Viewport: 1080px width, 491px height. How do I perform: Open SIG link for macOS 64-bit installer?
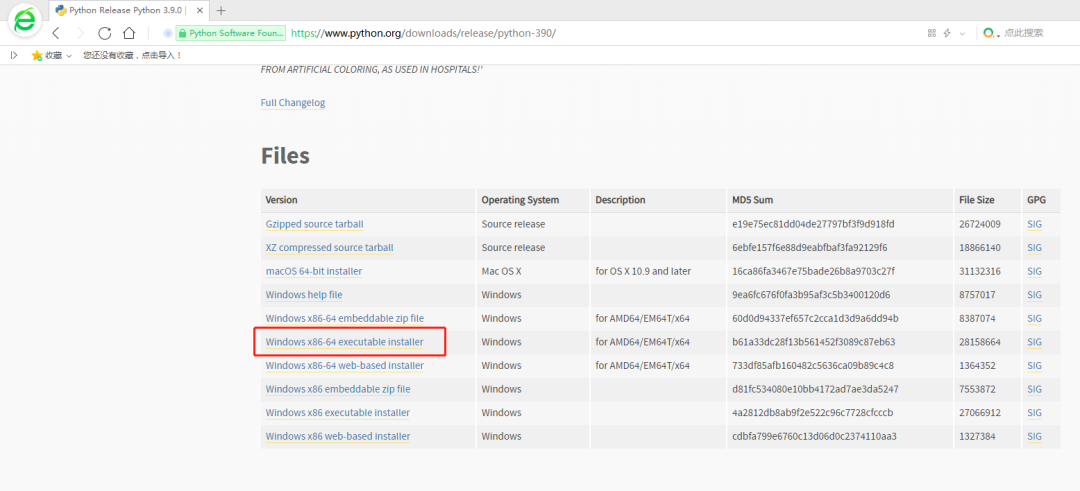pyautogui.click(x=1034, y=271)
